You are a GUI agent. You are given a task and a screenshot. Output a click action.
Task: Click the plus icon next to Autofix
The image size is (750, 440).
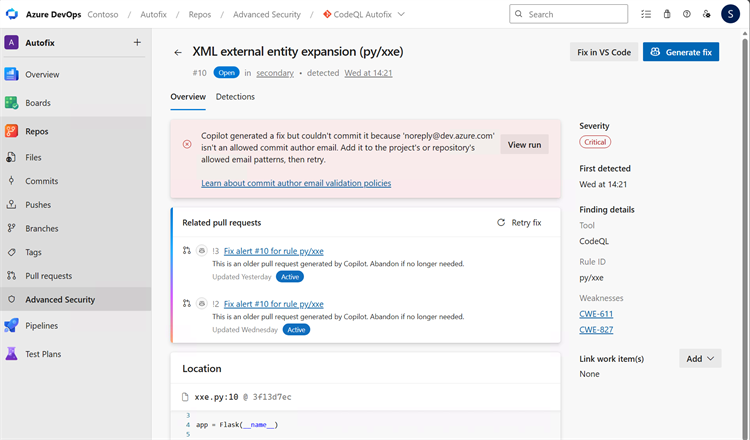point(137,43)
